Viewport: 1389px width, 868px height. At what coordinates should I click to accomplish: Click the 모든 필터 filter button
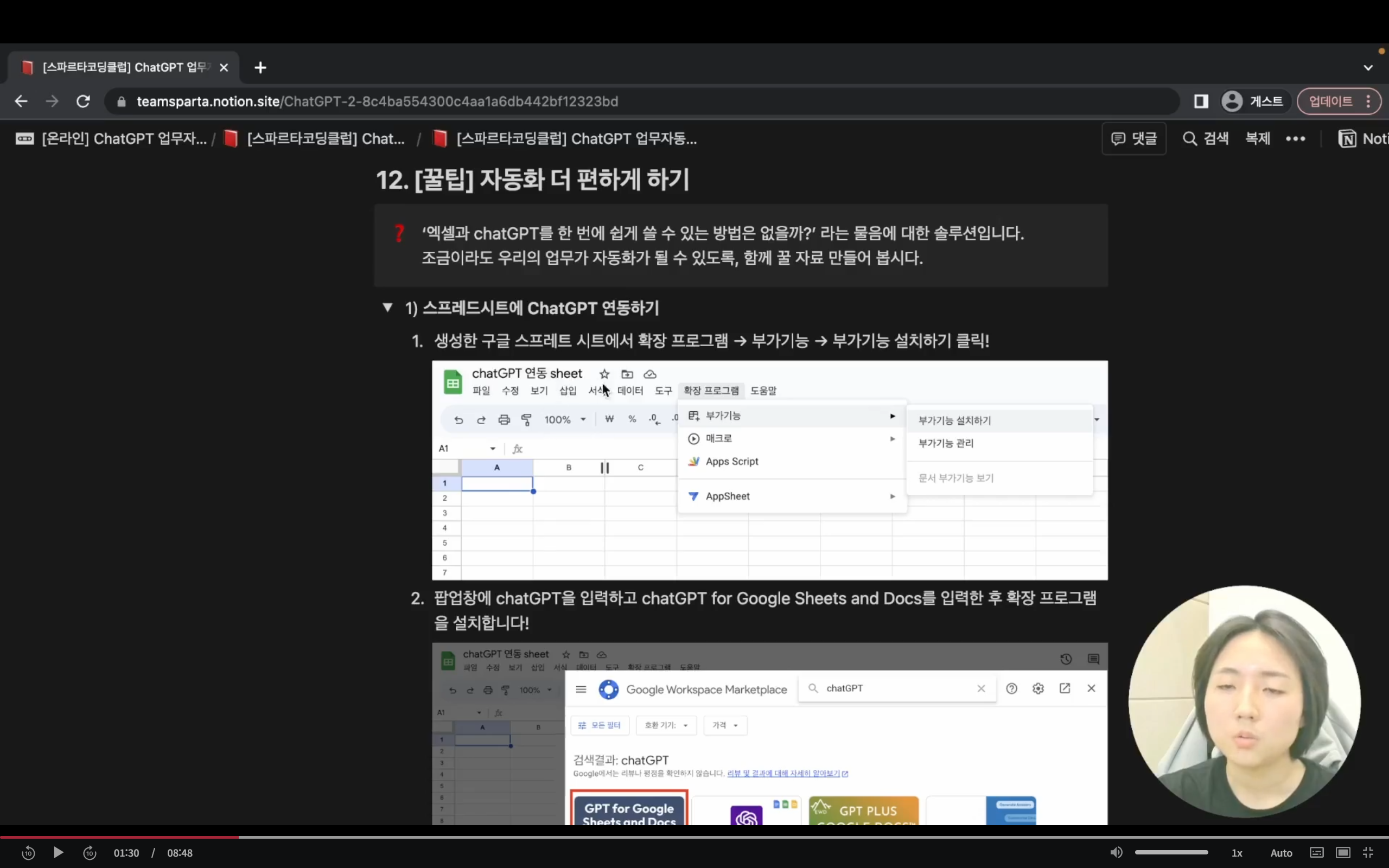600,725
